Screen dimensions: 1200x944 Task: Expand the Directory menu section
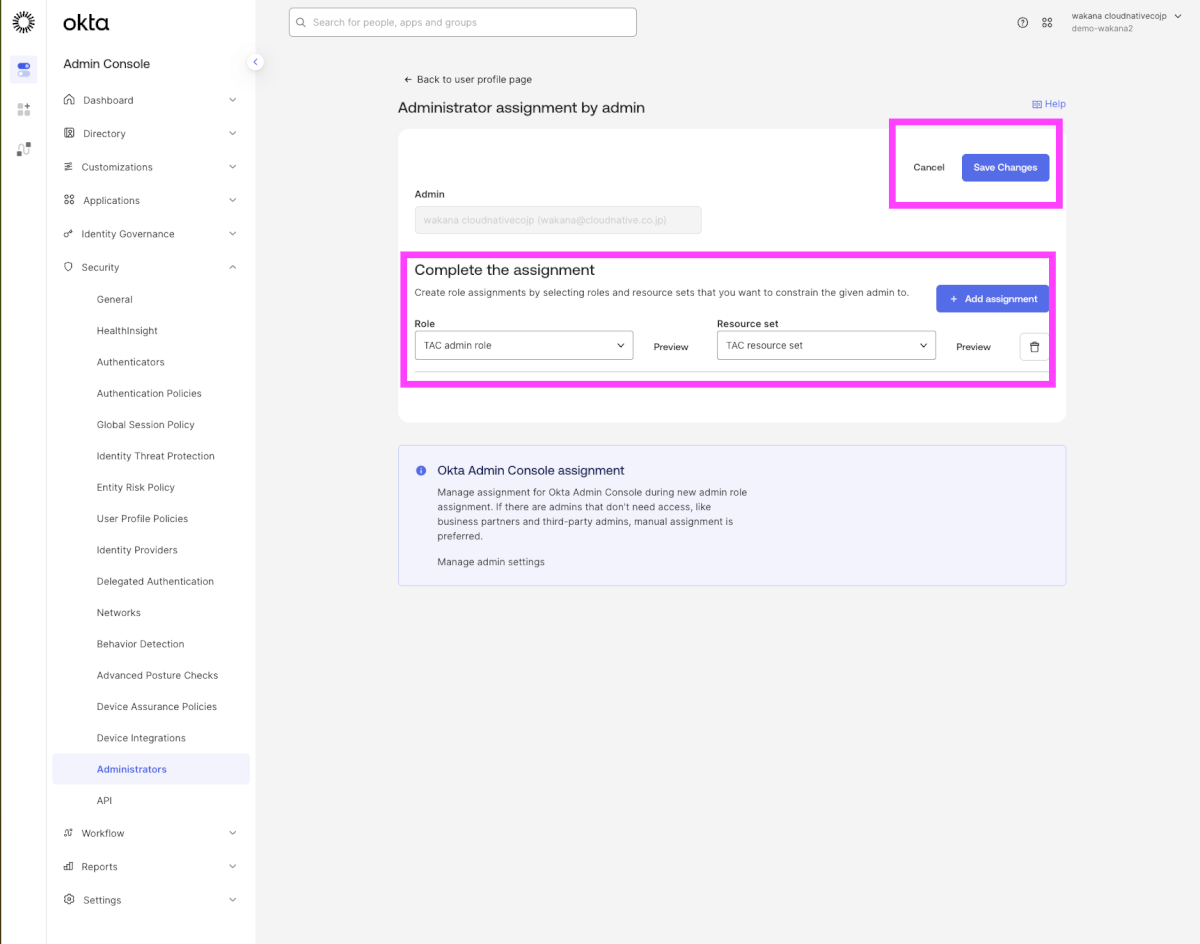tap(150, 133)
